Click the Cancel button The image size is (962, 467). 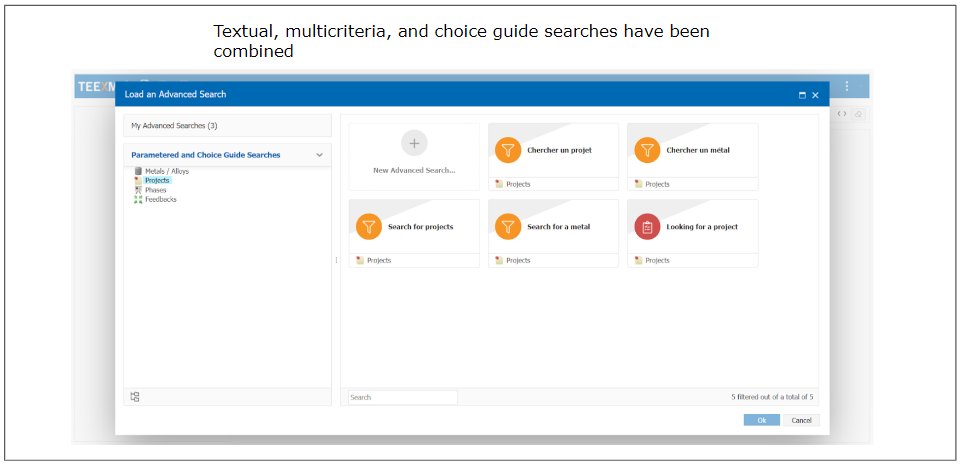[801, 420]
